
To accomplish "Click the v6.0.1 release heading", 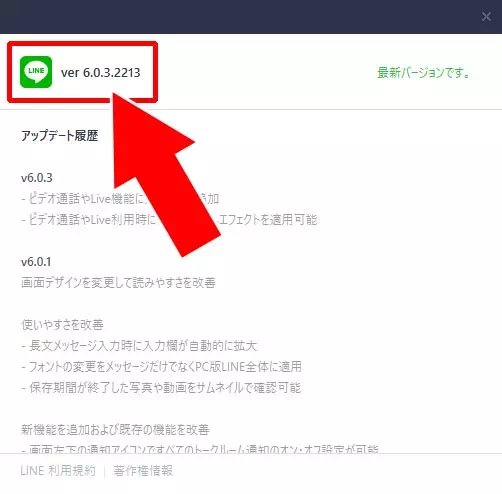I will pos(36,262).
